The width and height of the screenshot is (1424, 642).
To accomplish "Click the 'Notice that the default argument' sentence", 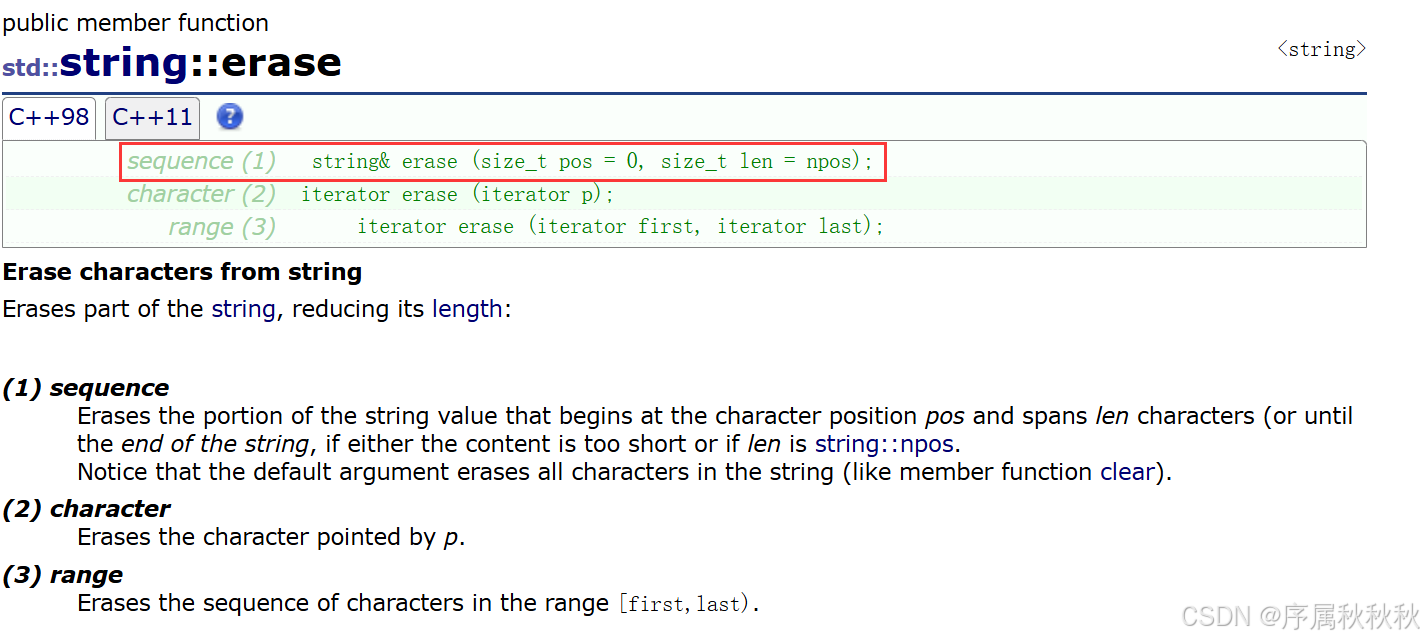I will pos(624,472).
